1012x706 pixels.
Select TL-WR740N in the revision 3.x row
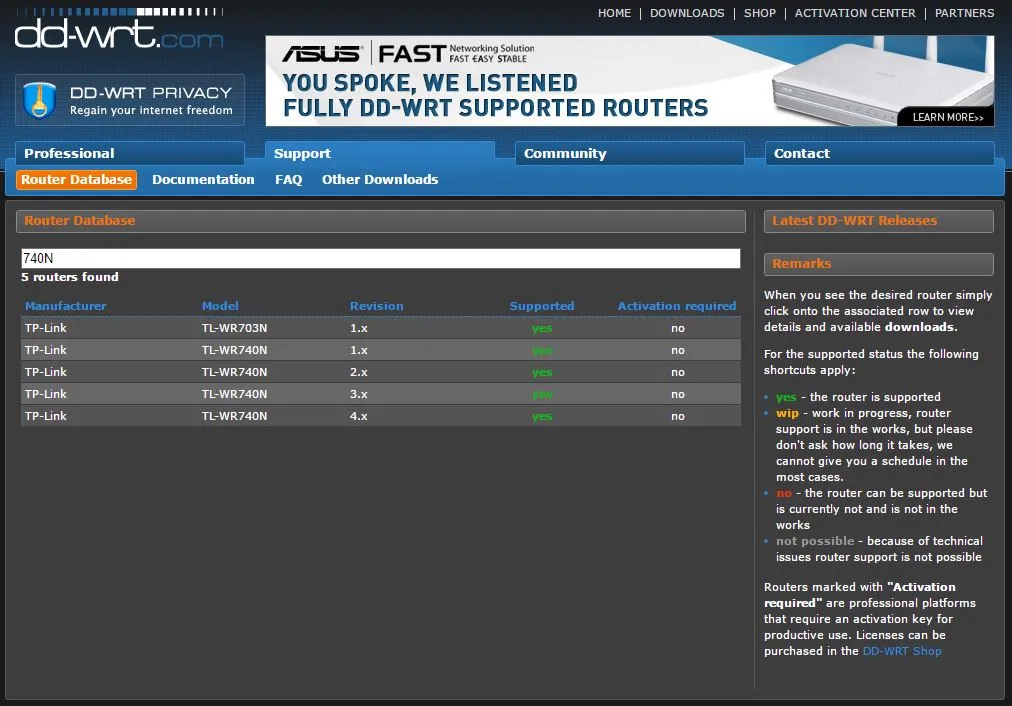coord(234,394)
